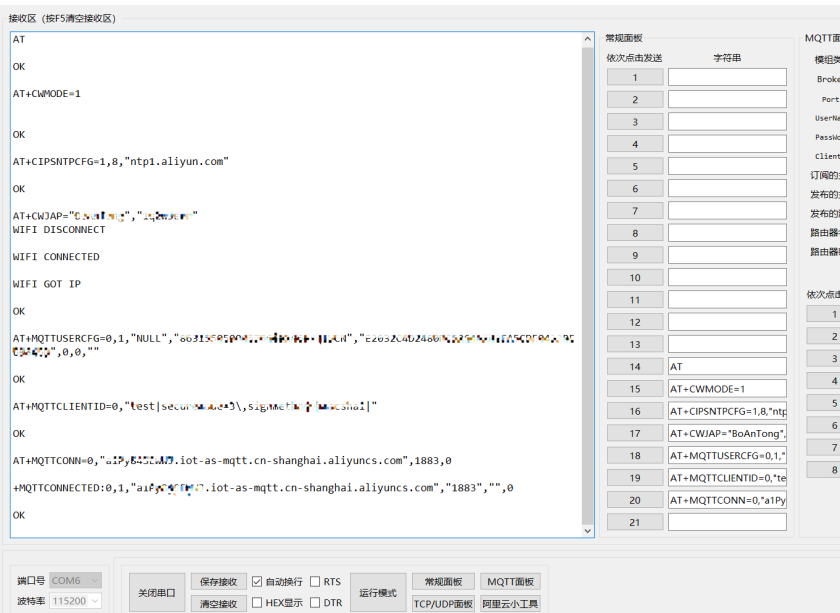Focus string field containing AT+CWMODE=1
The image size is (840, 613).
tap(727, 389)
